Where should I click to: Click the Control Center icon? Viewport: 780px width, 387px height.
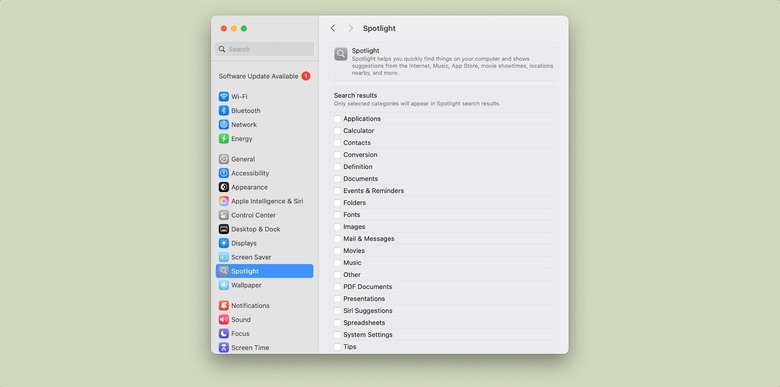coord(224,215)
